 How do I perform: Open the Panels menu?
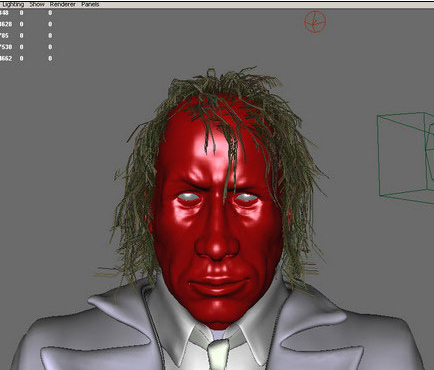90,4
